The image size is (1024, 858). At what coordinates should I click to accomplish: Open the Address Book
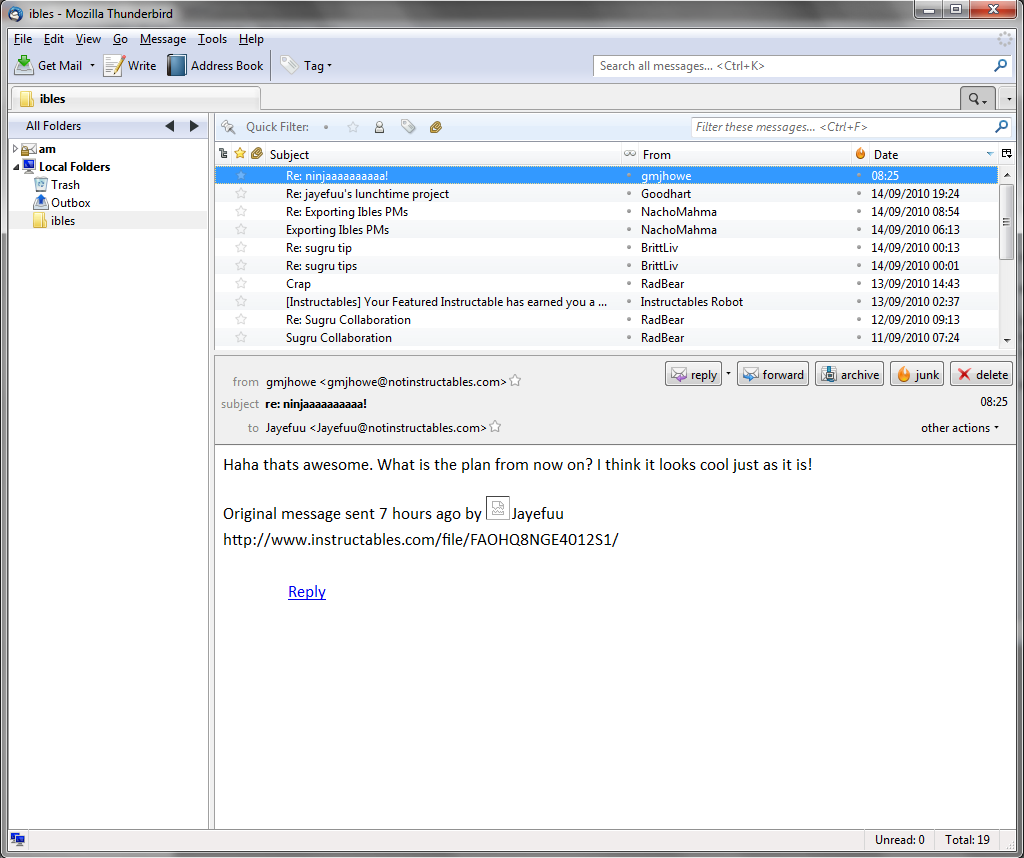click(216, 65)
